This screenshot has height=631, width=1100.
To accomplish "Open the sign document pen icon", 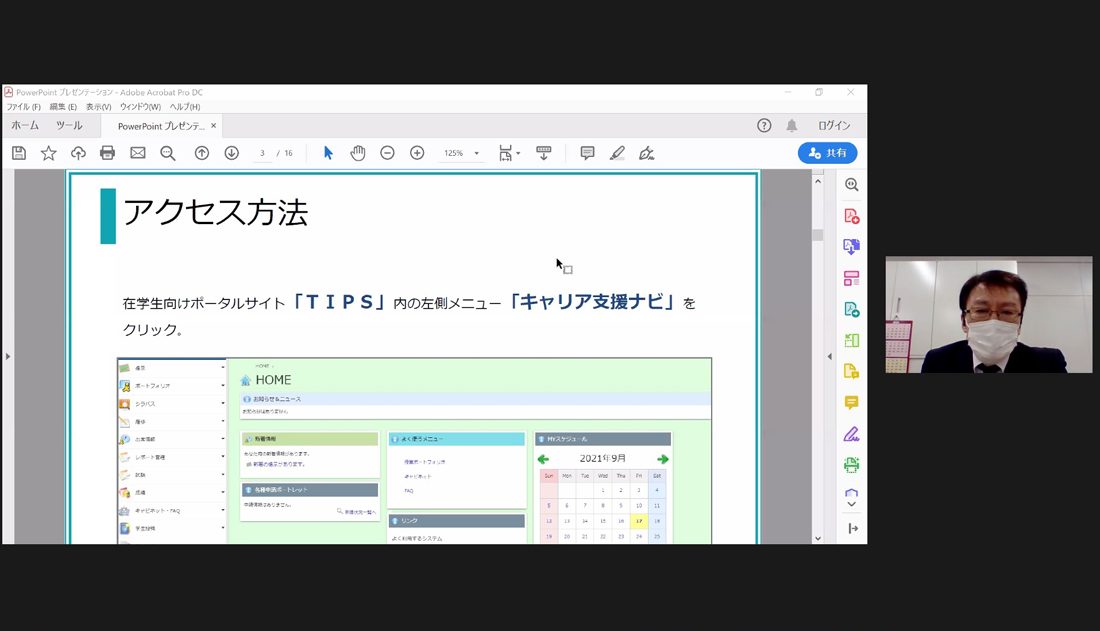I will tap(647, 153).
